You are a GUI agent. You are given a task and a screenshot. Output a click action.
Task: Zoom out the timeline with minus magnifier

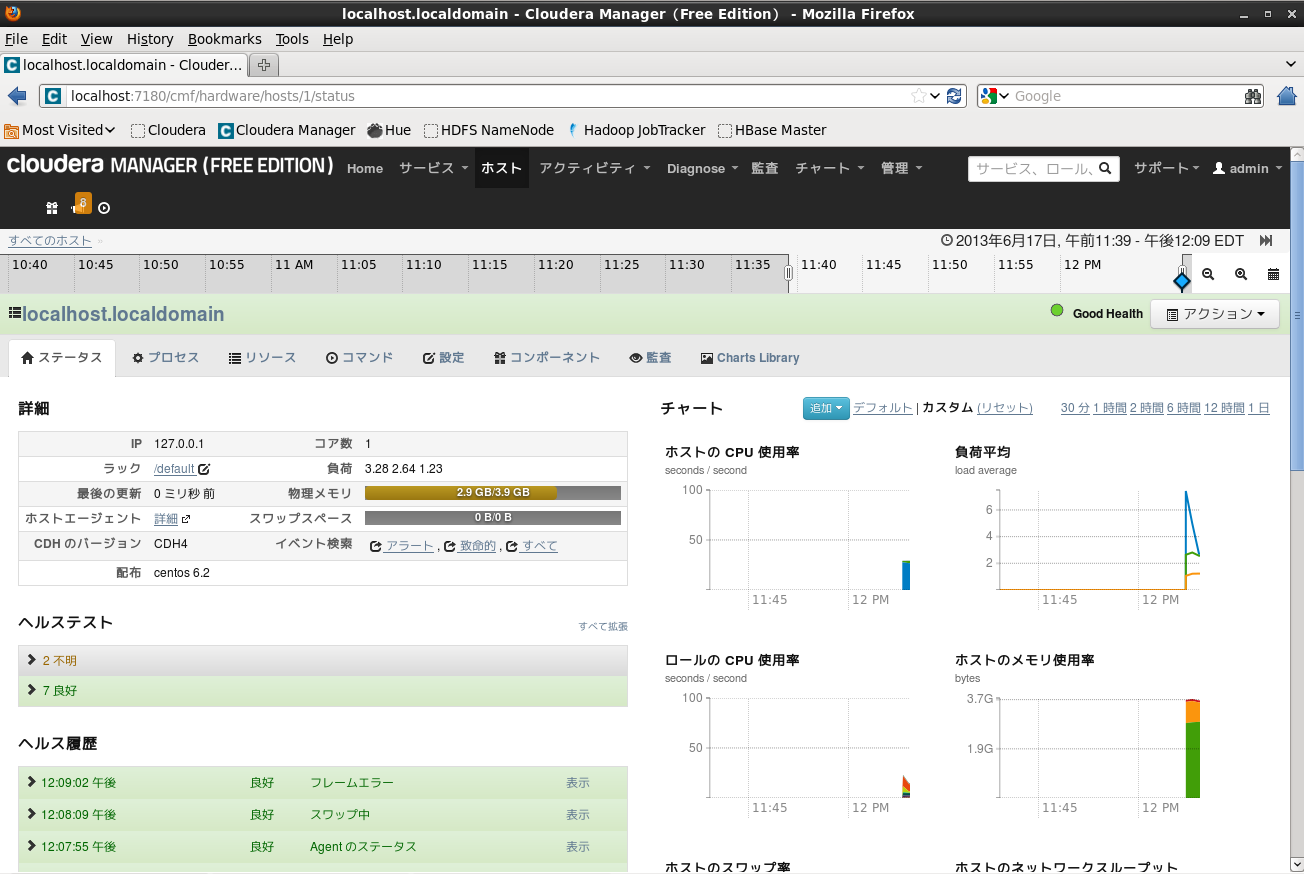point(1208,274)
